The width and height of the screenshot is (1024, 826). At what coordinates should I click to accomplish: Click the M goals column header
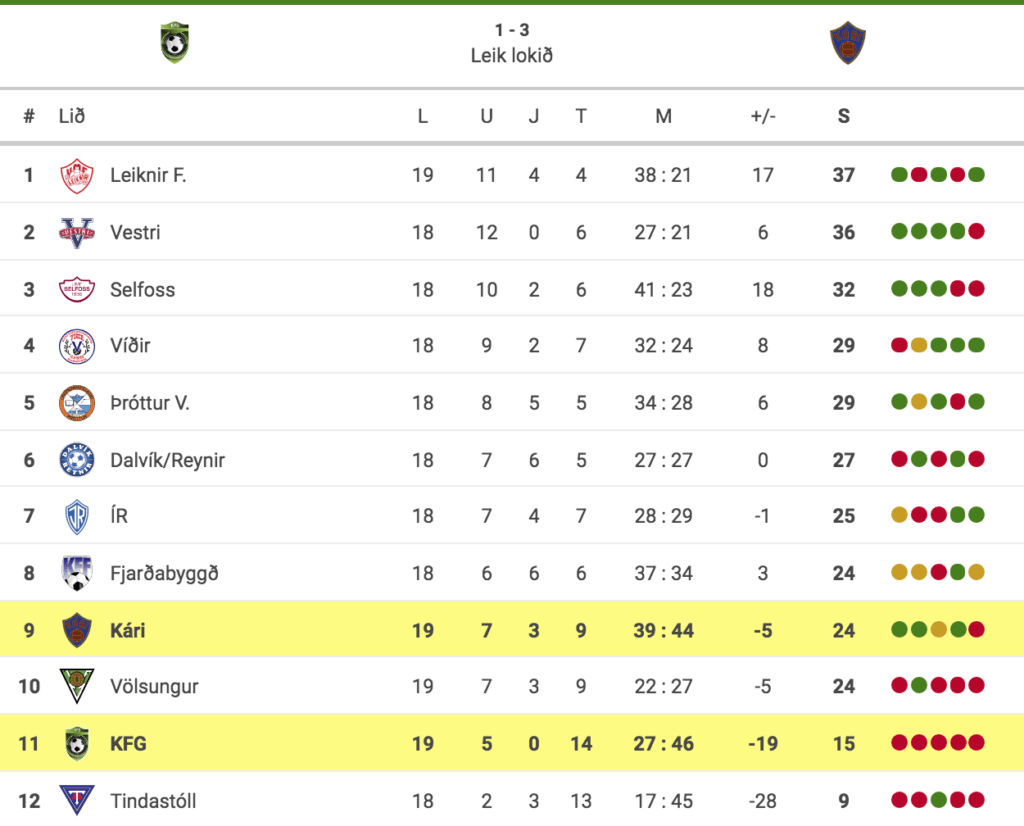(664, 116)
